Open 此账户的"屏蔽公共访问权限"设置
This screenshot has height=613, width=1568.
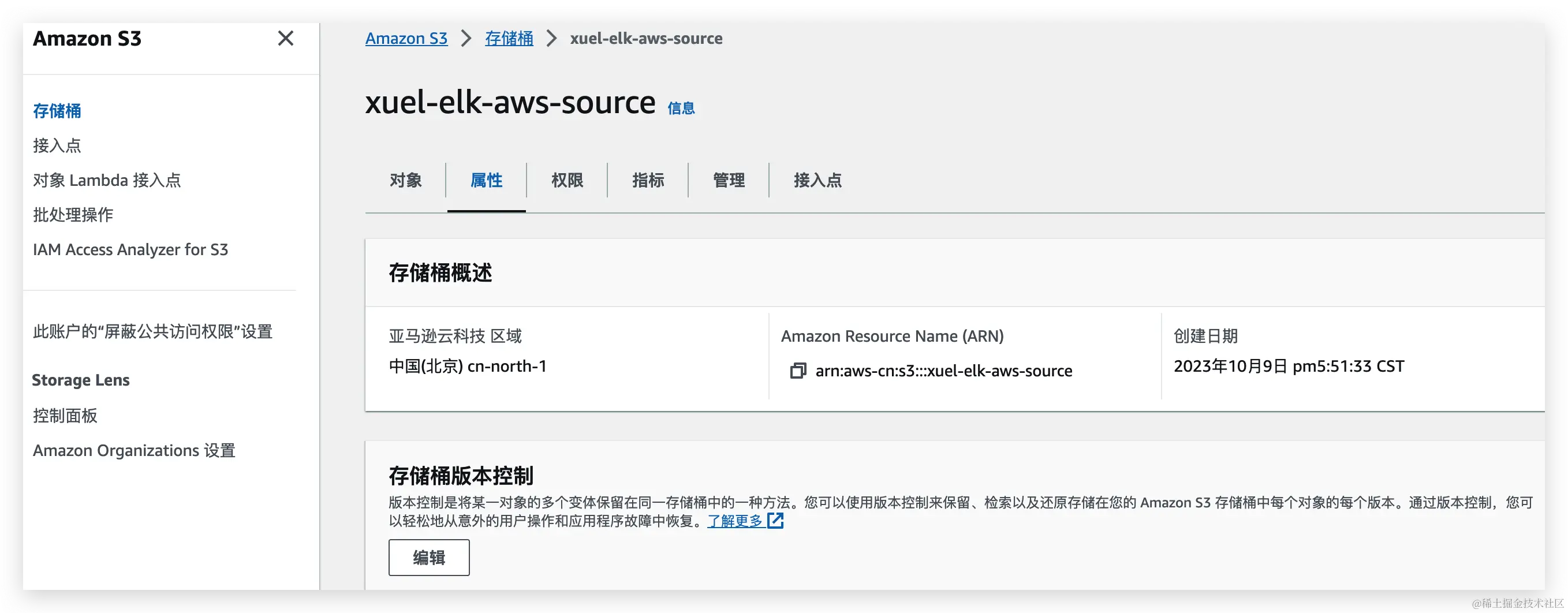tap(152, 332)
